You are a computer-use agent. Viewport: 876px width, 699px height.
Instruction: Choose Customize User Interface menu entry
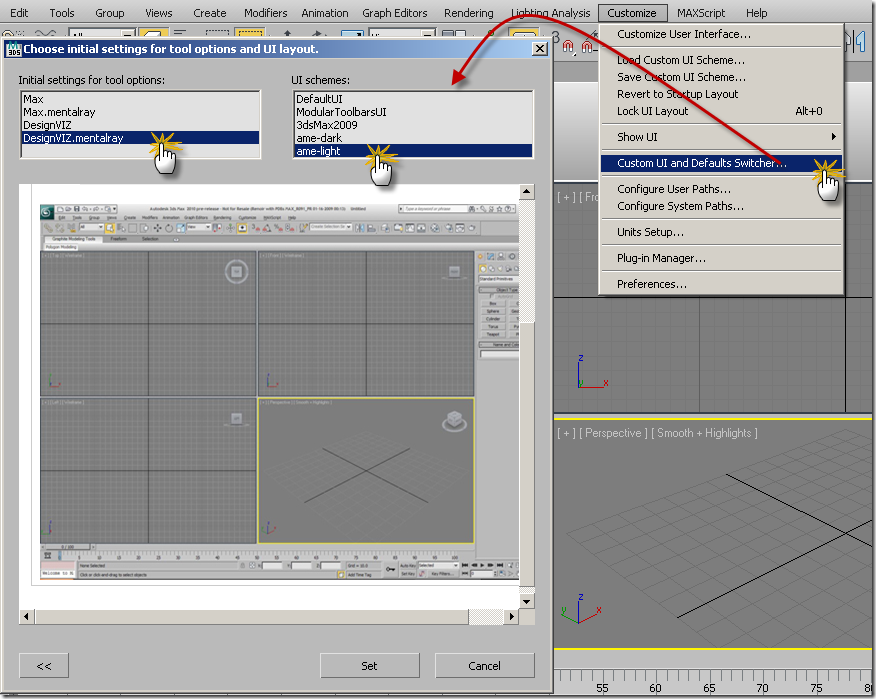(x=721, y=34)
